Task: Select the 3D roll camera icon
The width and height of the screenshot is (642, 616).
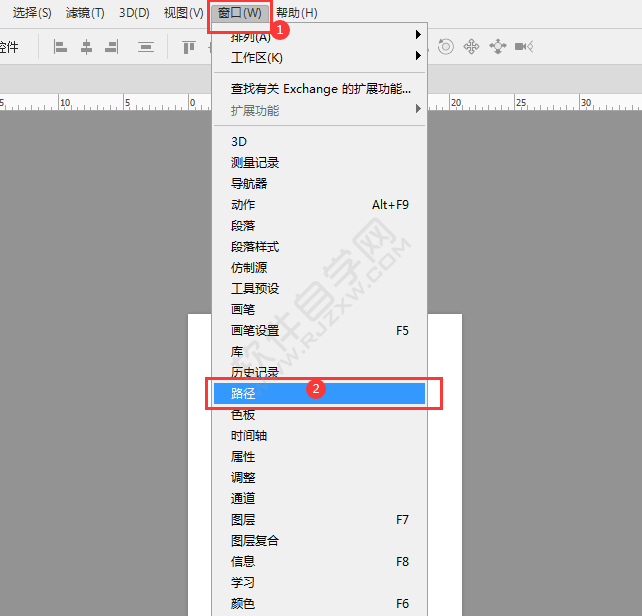Action: (x=446, y=47)
